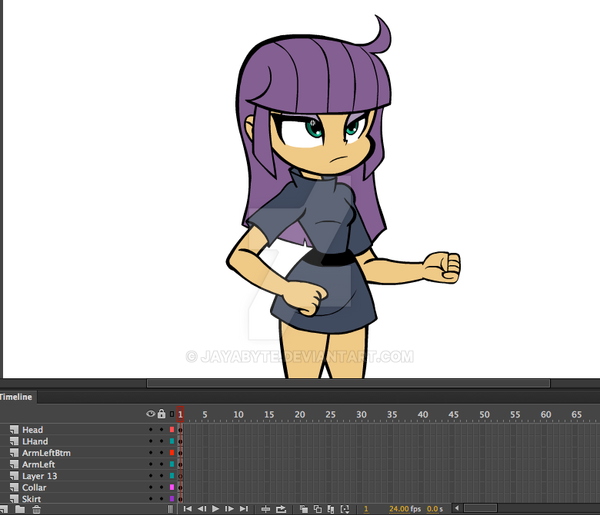600x515 pixels.
Task: Click the stage horizontal scrollbar
Action: (348, 383)
